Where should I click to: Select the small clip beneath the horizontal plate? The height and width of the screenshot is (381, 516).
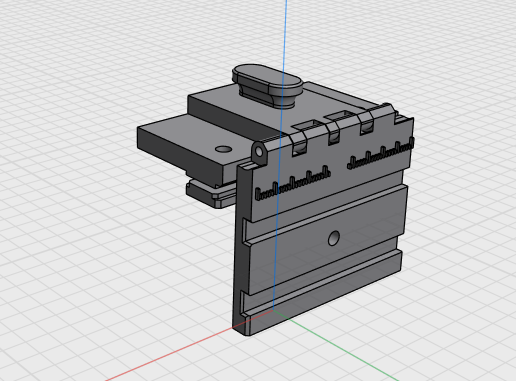tap(210, 195)
